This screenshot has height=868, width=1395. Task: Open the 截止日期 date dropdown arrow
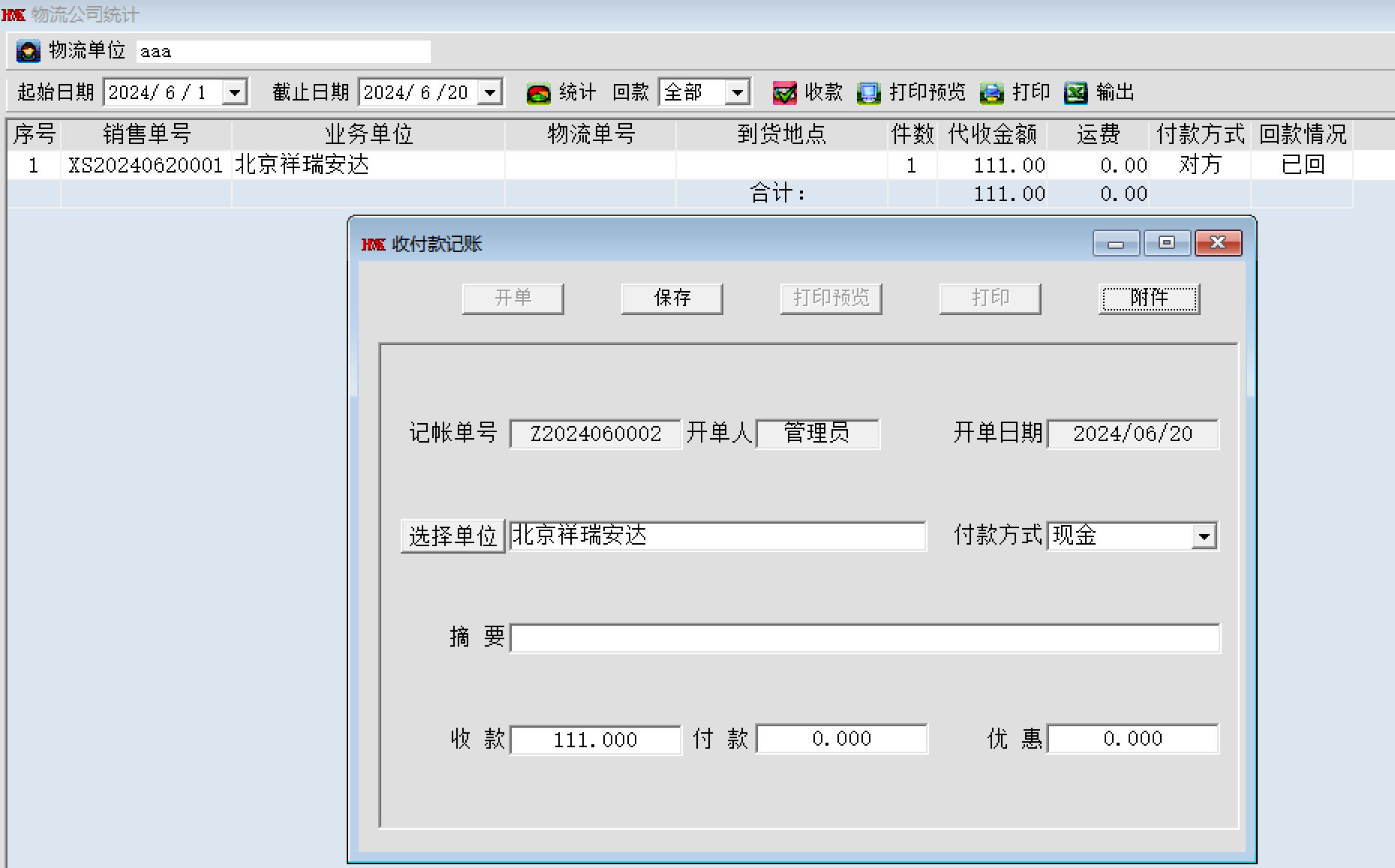[x=490, y=92]
